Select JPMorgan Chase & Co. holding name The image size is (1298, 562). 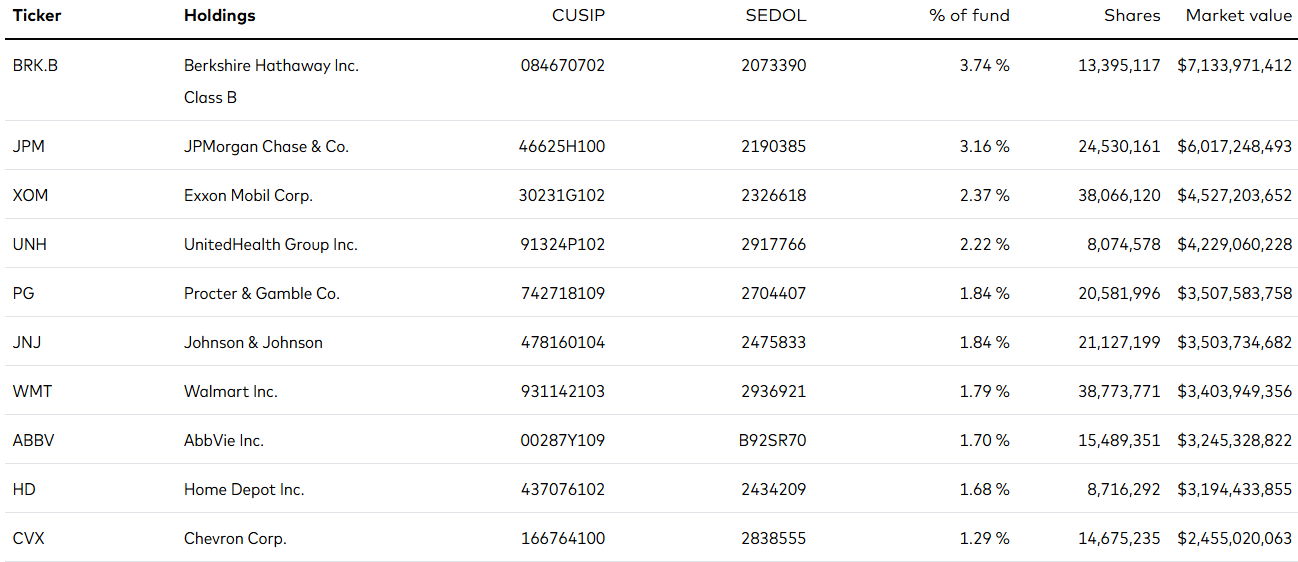(x=266, y=147)
